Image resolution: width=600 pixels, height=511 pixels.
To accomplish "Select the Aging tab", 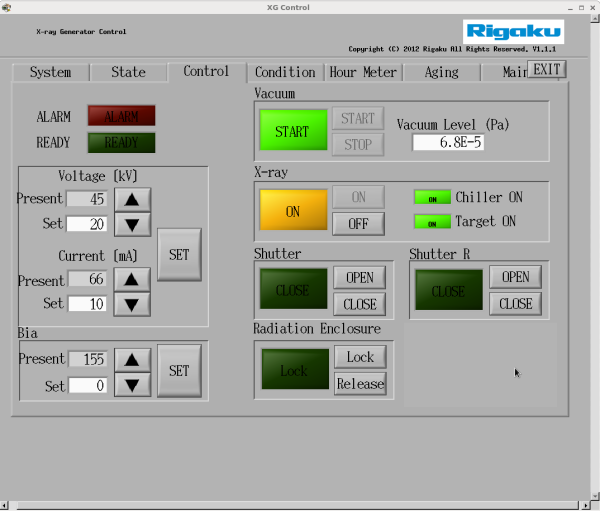I will pyautogui.click(x=441, y=72).
